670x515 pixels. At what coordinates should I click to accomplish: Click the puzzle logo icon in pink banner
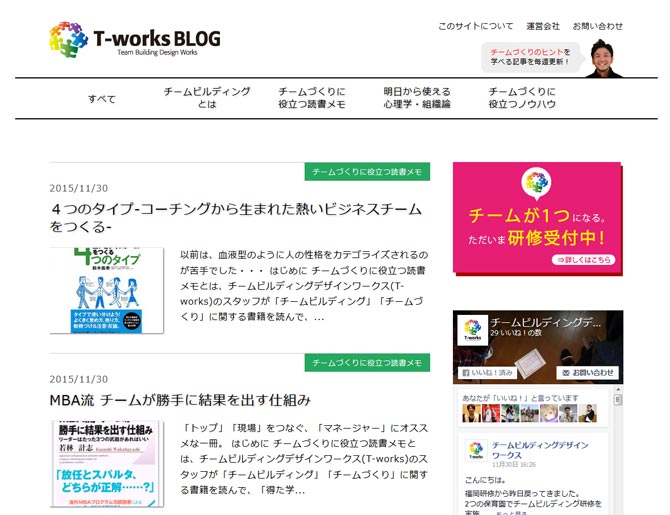pyautogui.click(x=536, y=184)
